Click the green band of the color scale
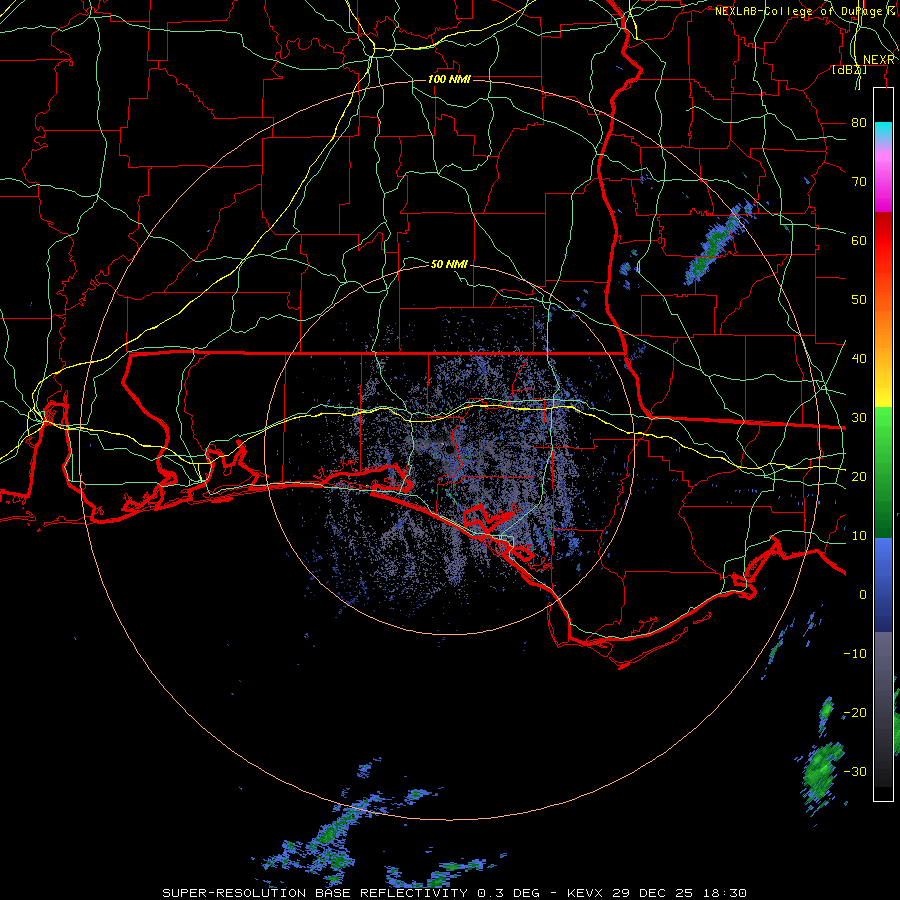 point(883,472)
